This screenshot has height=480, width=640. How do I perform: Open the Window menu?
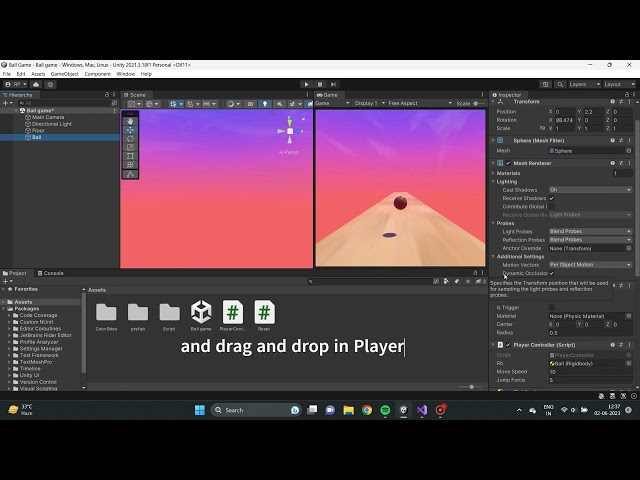(126, 74)
